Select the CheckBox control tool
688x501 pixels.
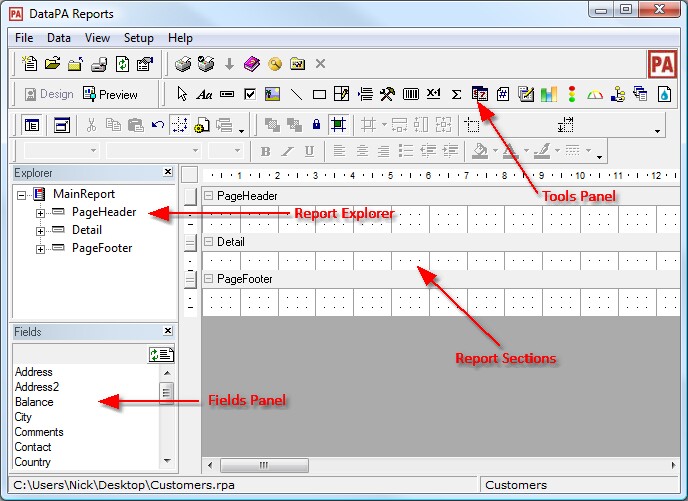point(250,94)
